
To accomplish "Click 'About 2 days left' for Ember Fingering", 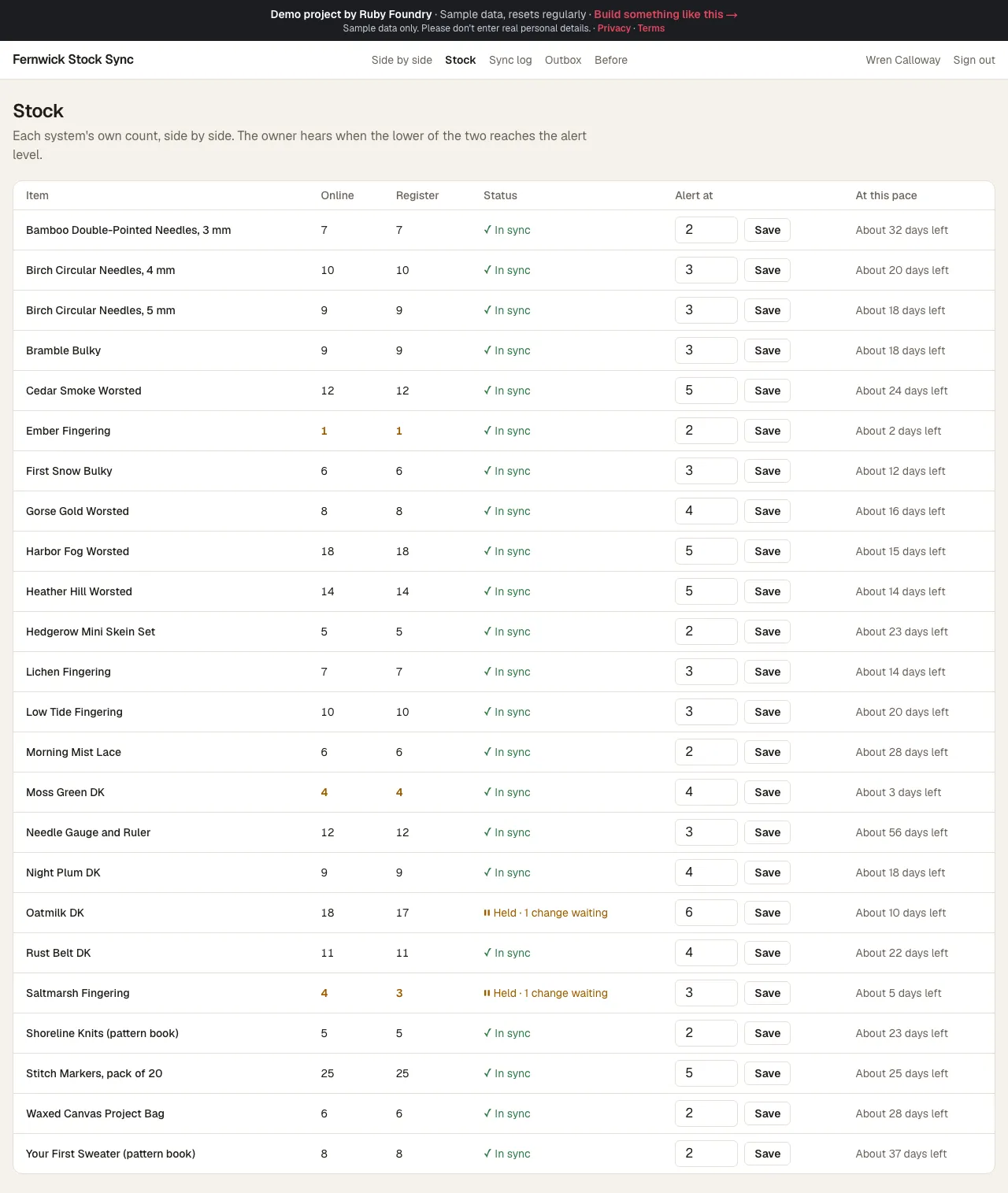I will pyautogui.click(x=899, y=431).
